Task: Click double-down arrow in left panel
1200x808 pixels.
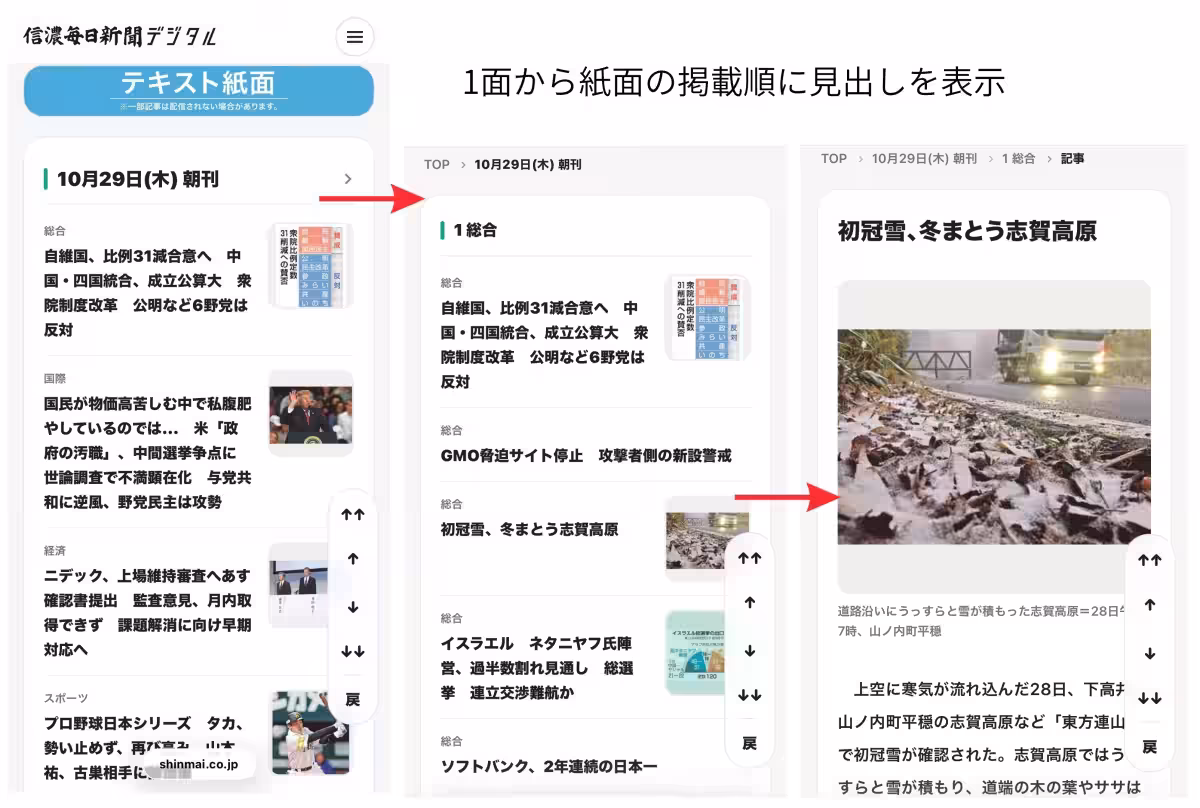Action: 353,652
